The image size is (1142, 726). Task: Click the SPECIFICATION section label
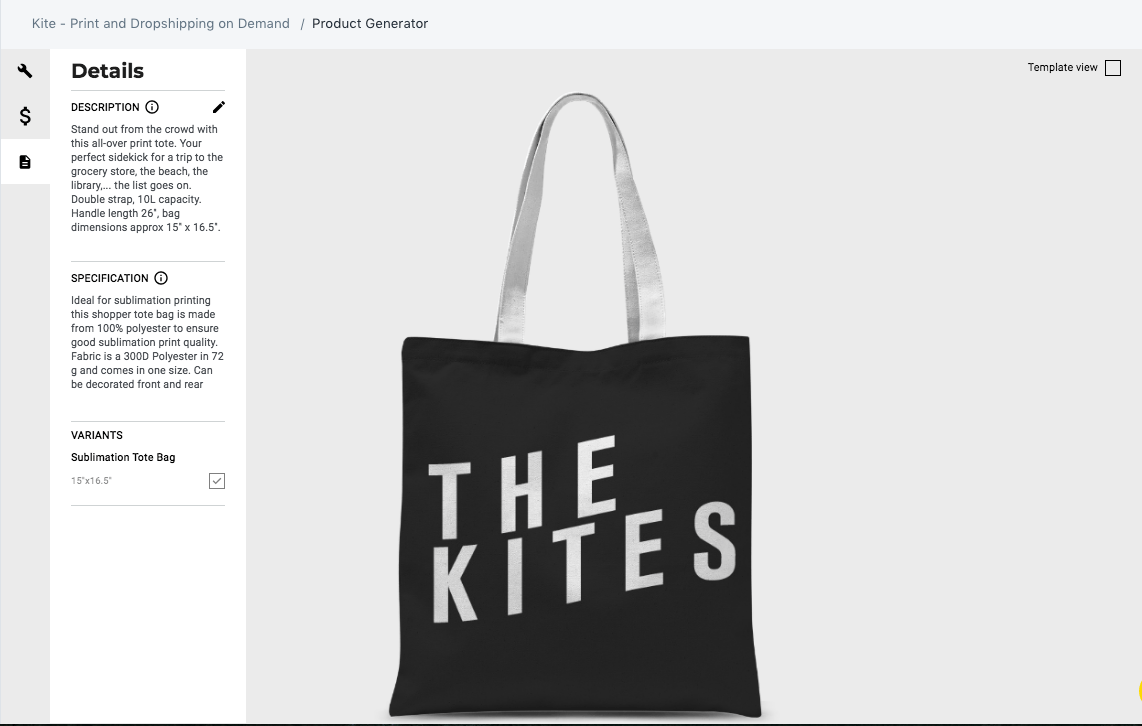point(110,278)
